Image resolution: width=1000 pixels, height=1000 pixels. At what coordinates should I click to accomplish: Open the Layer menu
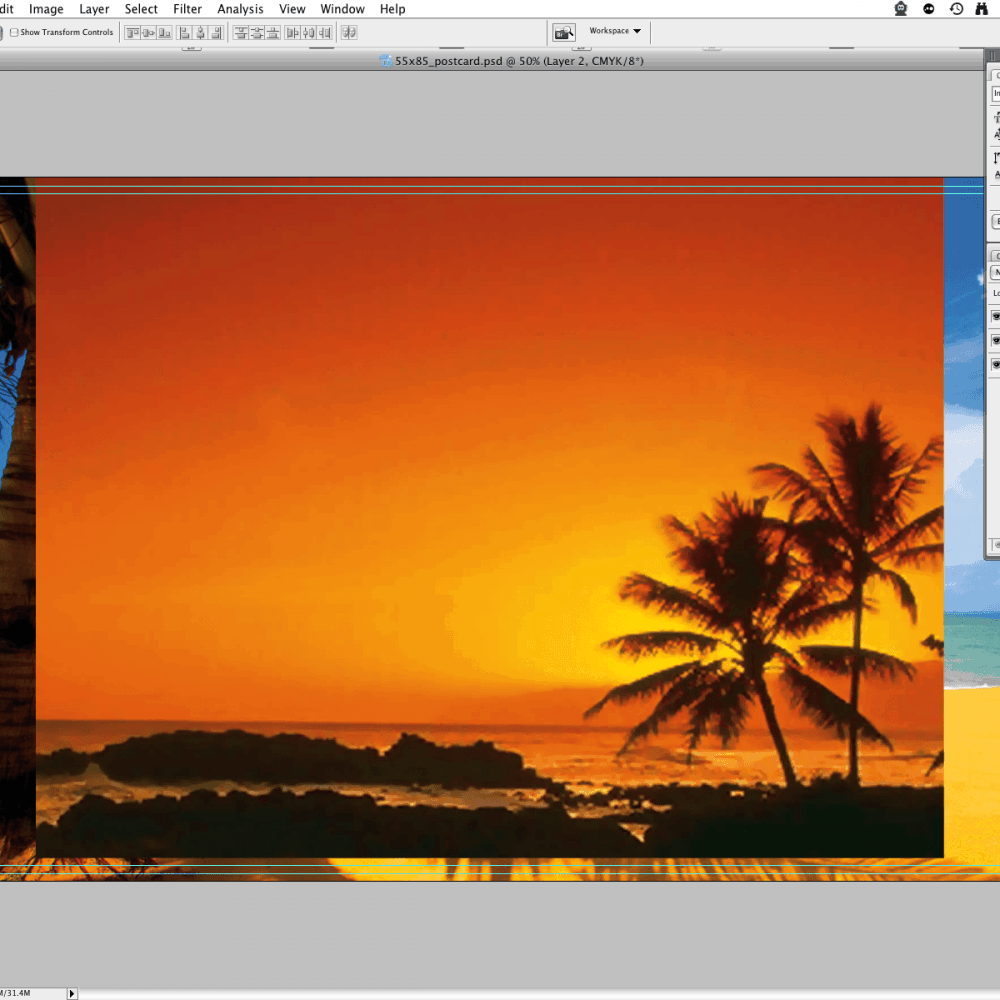coord(94,9)
